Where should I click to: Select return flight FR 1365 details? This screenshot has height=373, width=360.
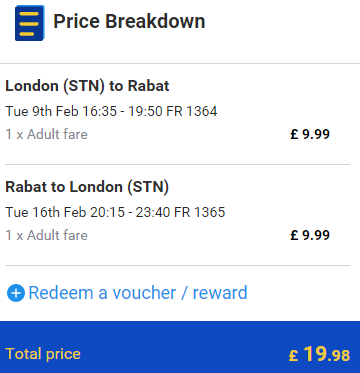click(115, 212)
